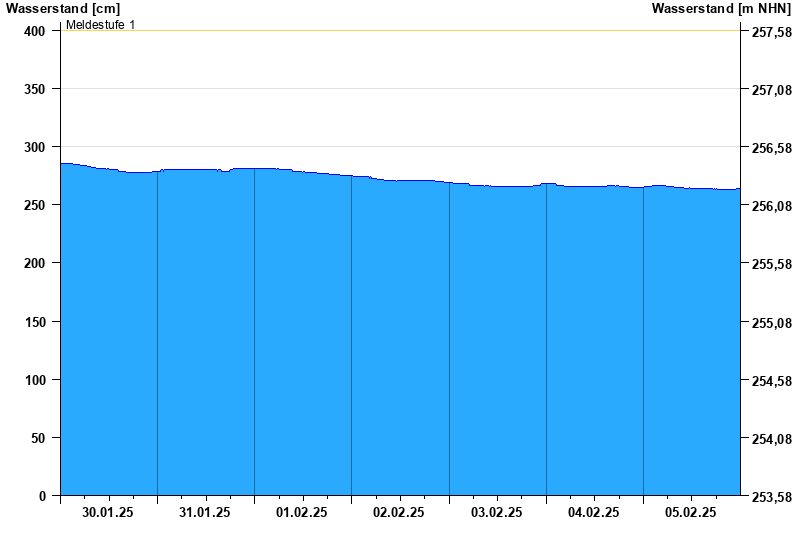Select the 03.02.25 date label
The image size is (800, 550).
coord(497,512)
